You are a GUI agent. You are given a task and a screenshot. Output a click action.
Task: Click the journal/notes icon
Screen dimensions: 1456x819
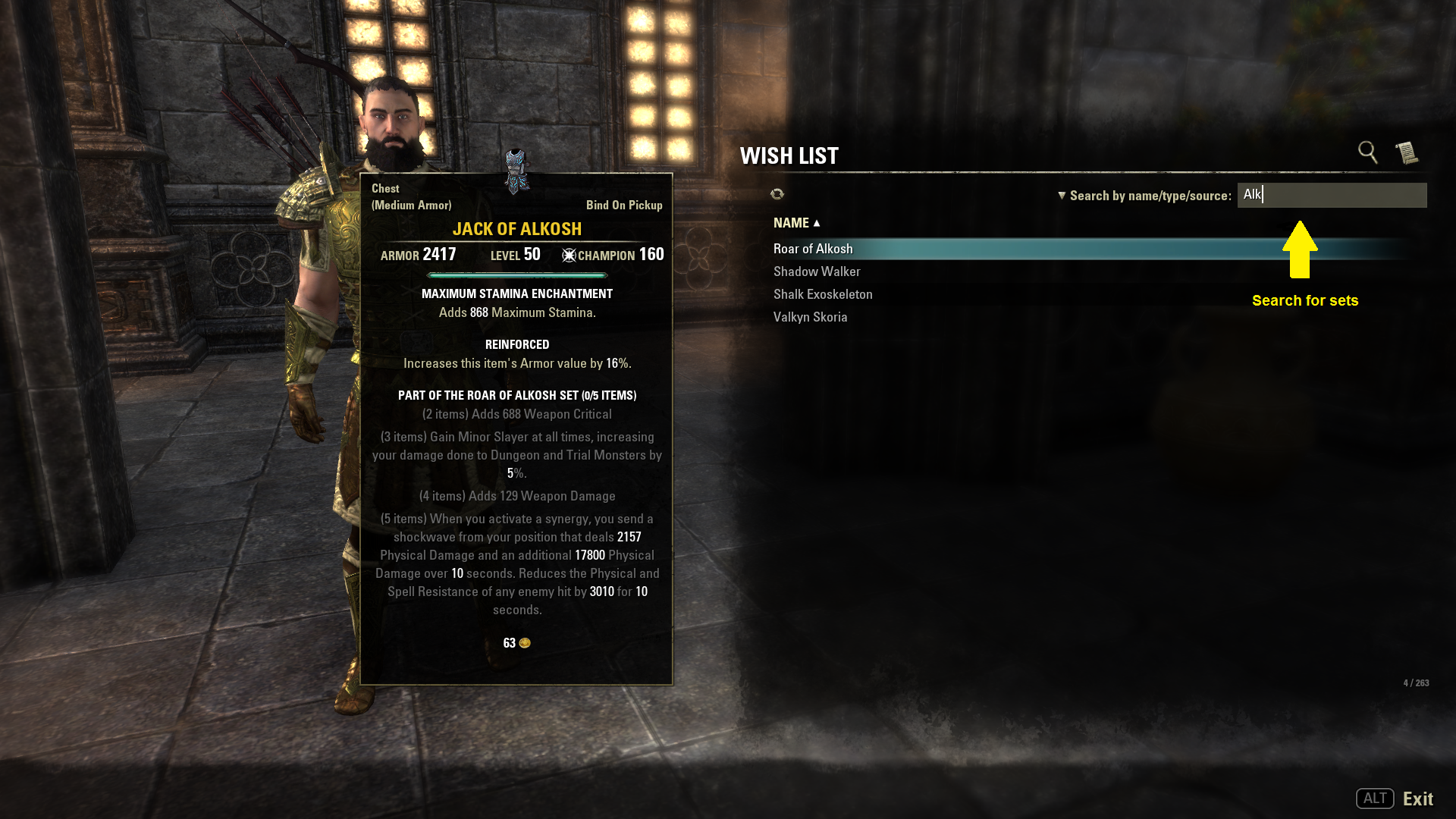pyautogui.click(x=1409, y=152)
